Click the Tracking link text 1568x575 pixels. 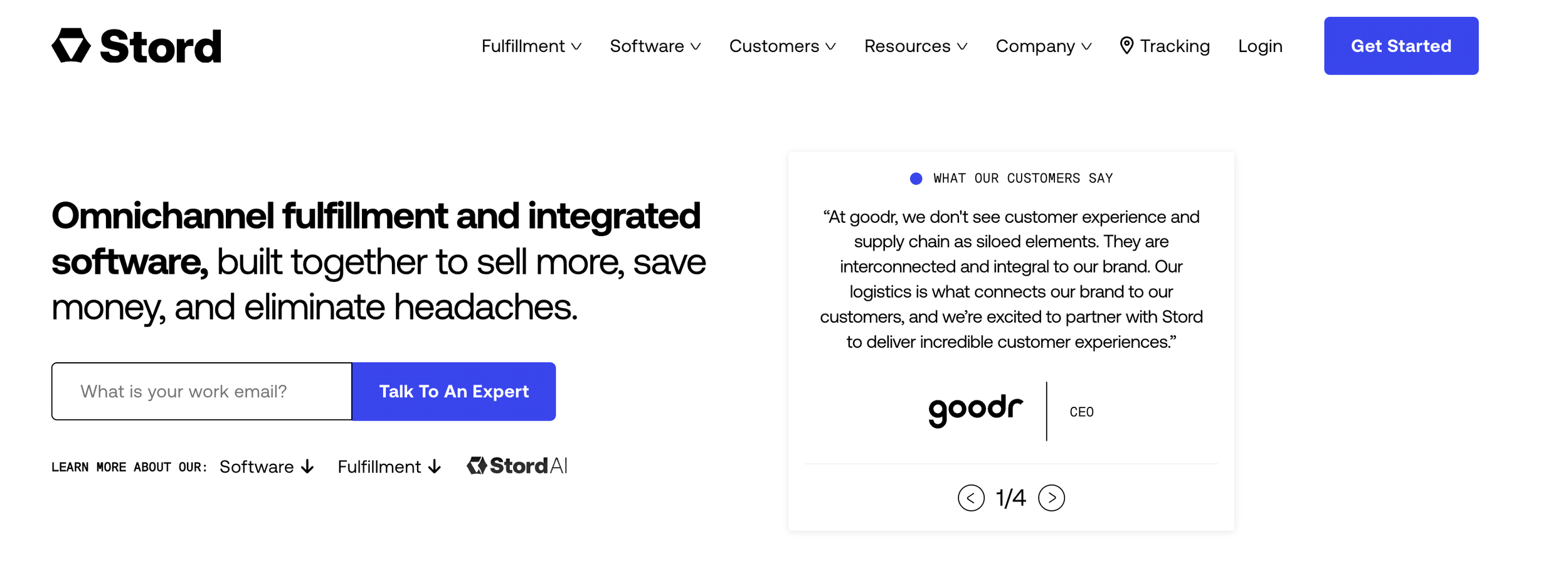[x=1175, y=46]
